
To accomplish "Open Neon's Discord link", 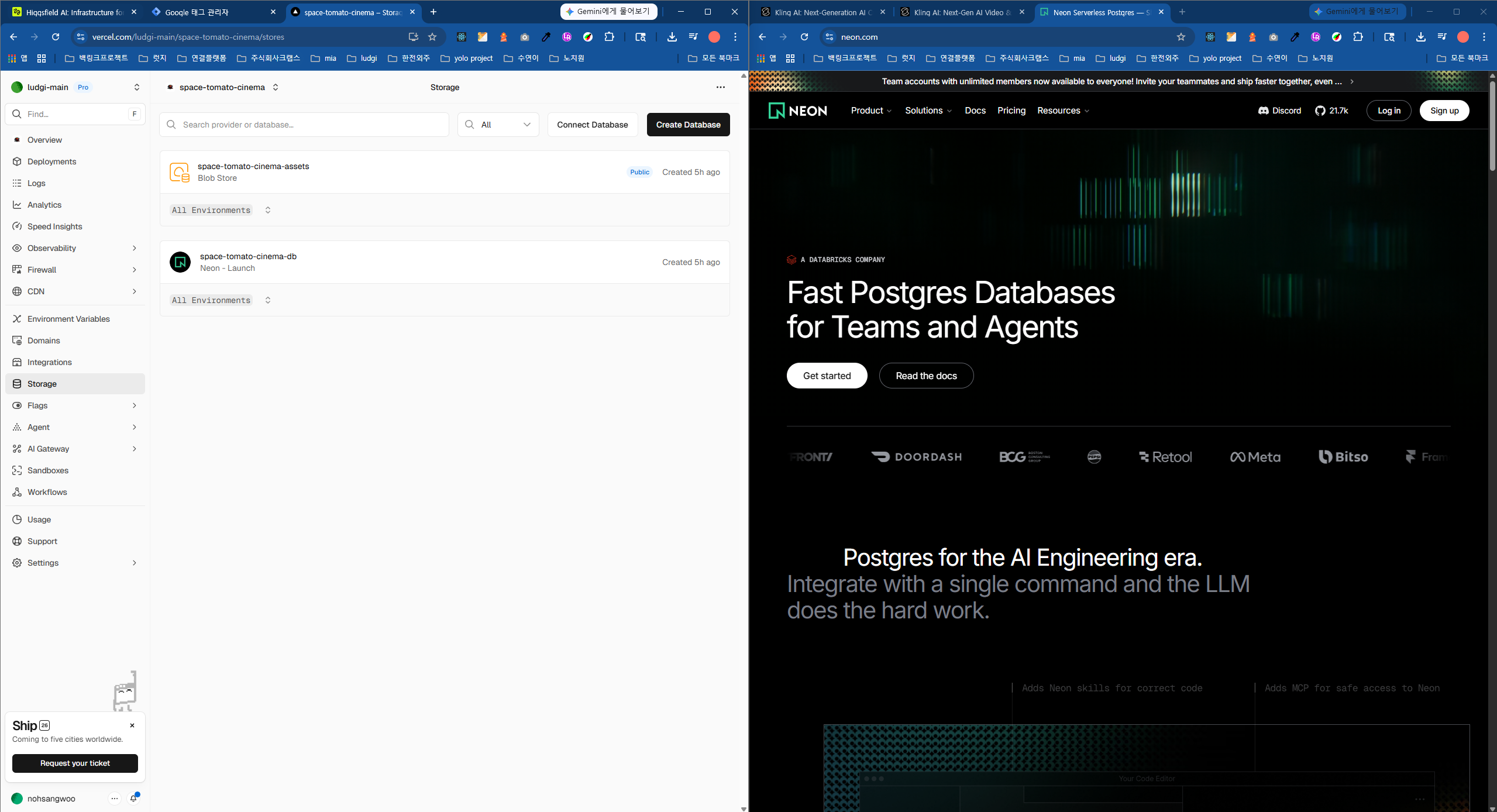I will tap(1280, 111).
